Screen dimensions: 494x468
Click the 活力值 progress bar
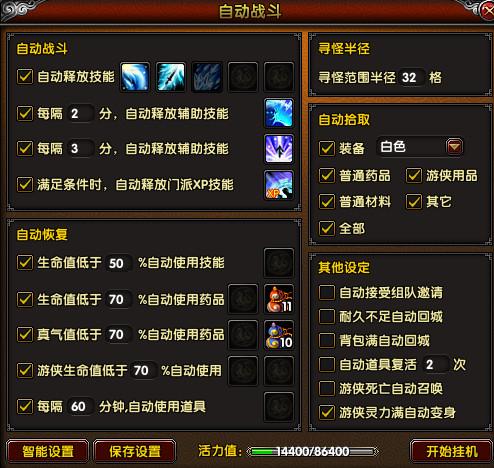(313, 452)
